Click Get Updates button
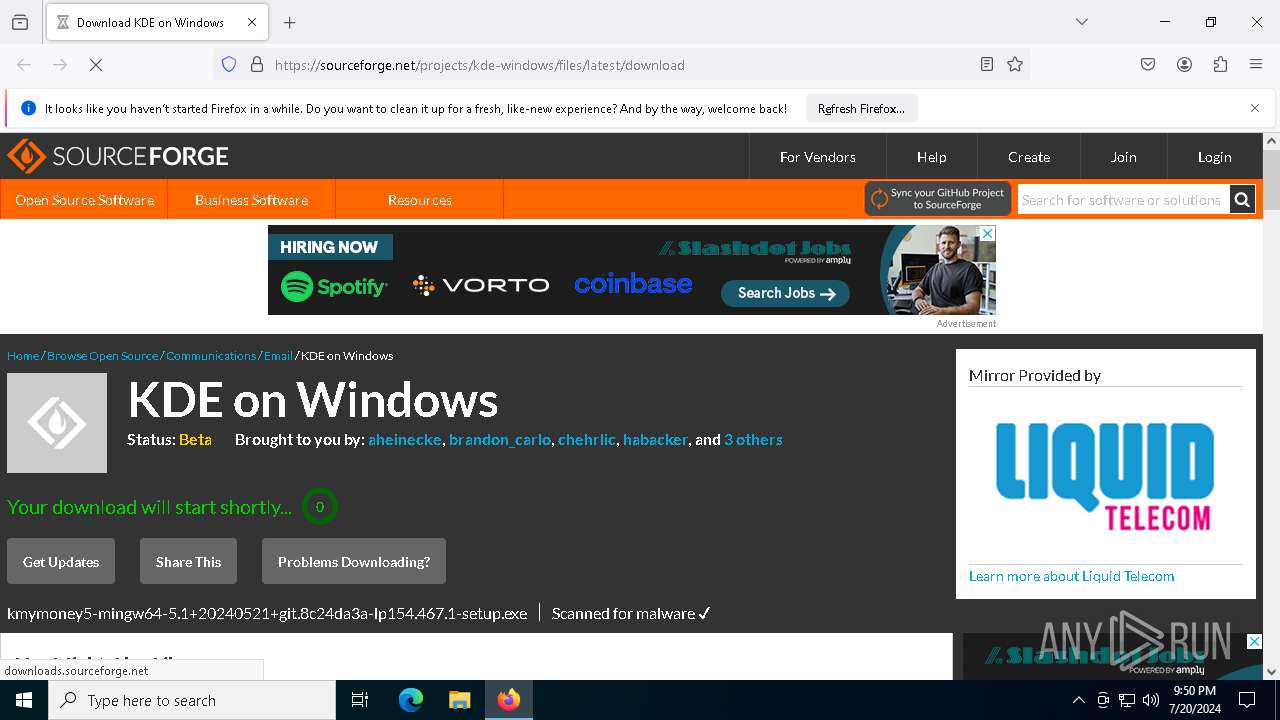This screenshot has width=1280, height=720. pos(61,561)
